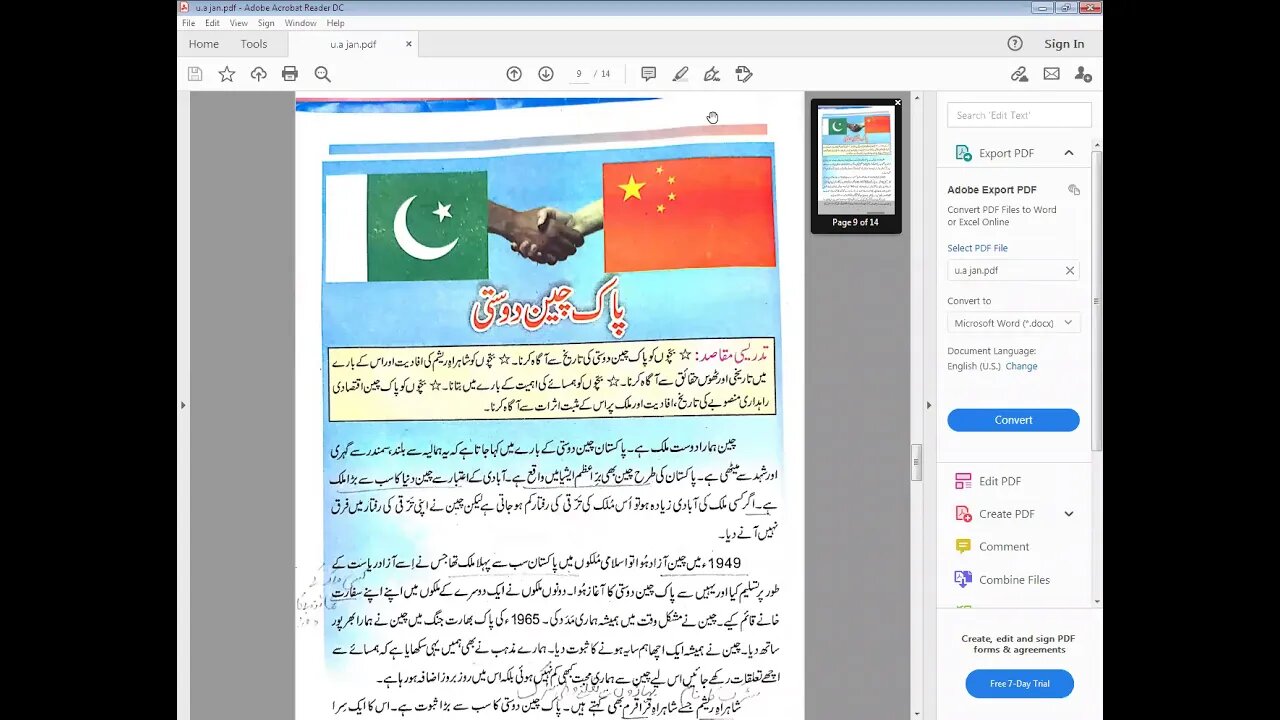Click share with others person icon
This screenshot has height=720, width=1280.
(1083, 74)
